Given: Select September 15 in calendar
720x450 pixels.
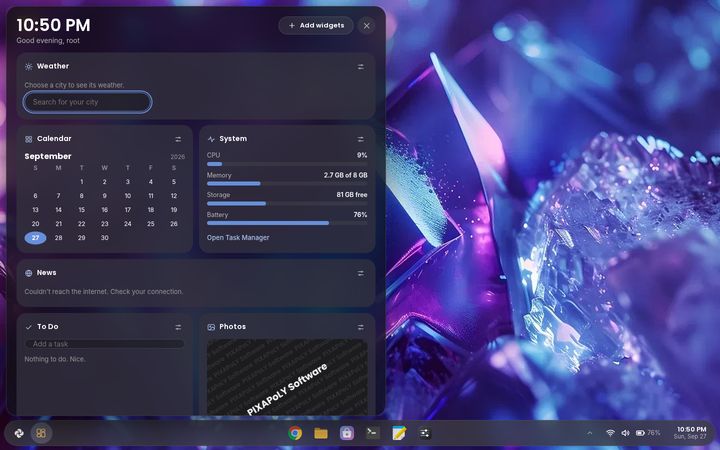Looking at the screenshot, I should (82, 210).
